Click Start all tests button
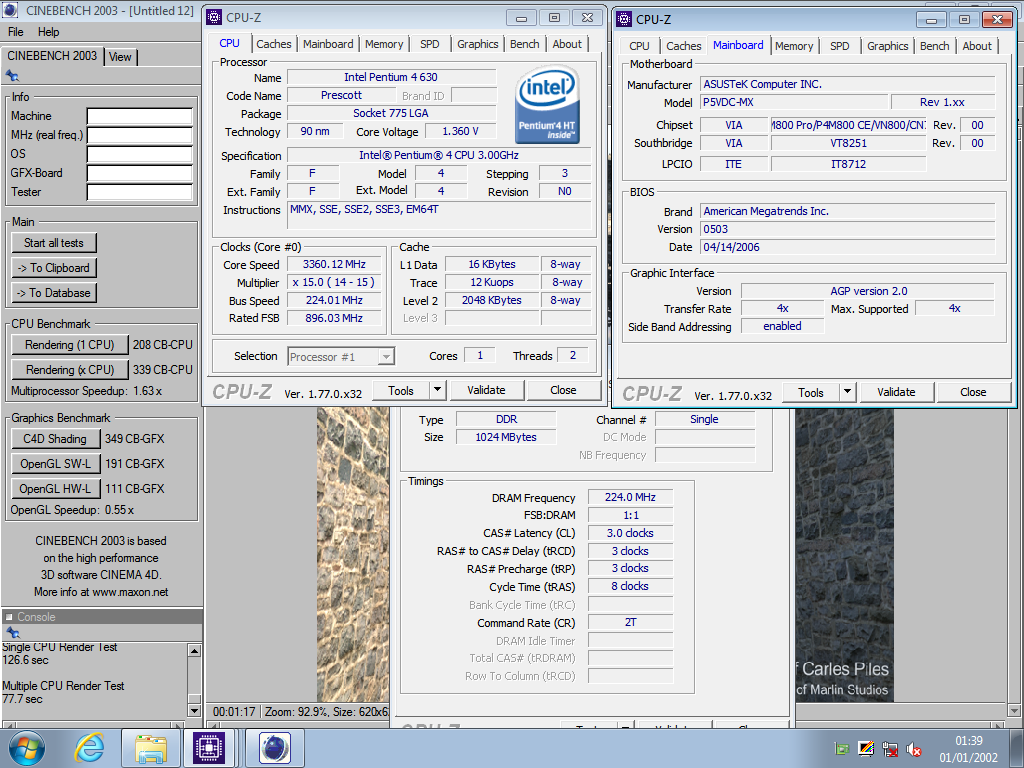 [x=54, y=243]
